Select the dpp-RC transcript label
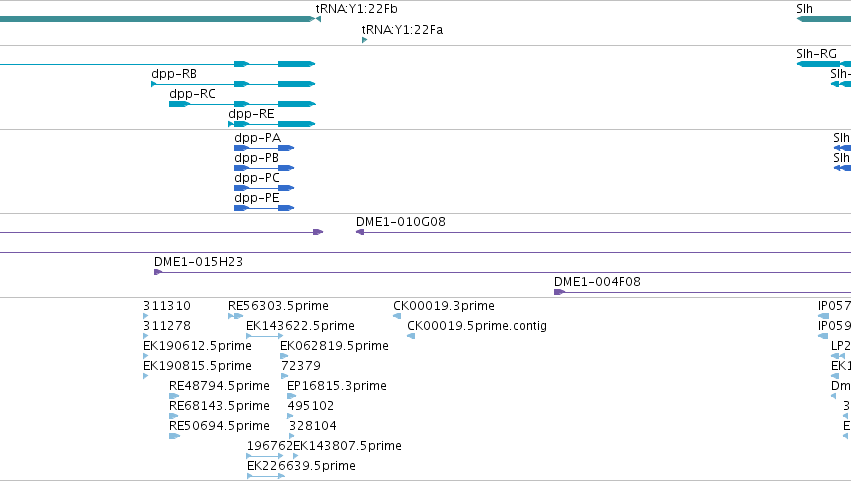The height and width of the screenshot is (481, 851). 192,94
